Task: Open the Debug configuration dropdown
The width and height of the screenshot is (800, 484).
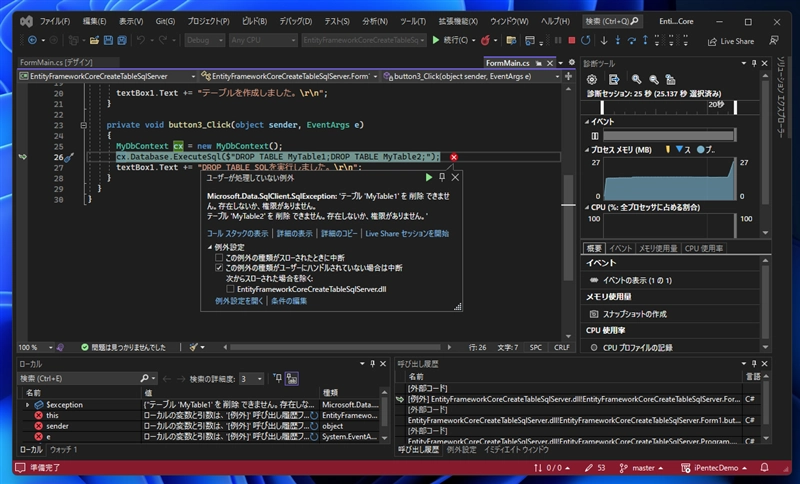Action: pyautogui.click(x=205, y=40)
